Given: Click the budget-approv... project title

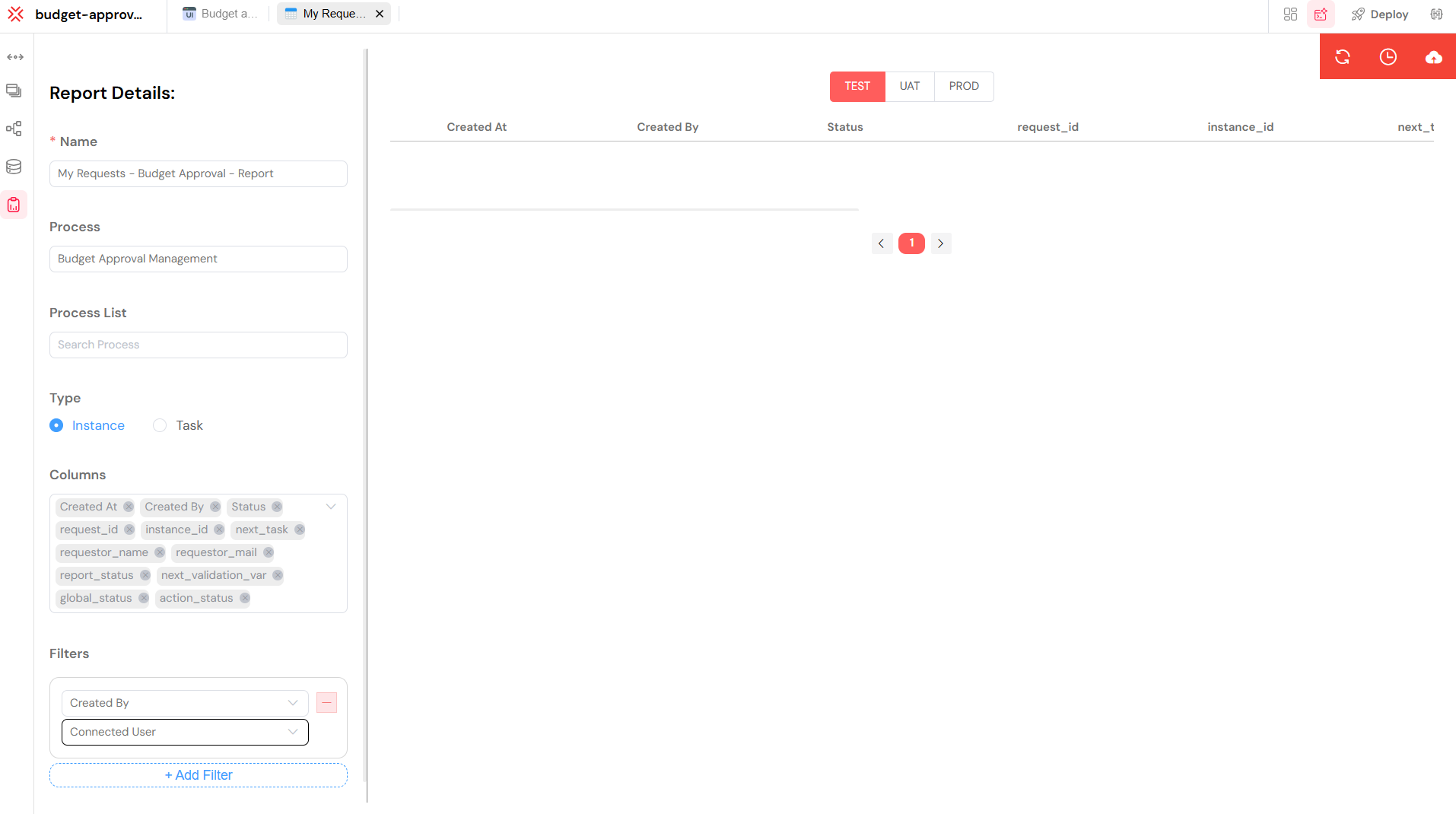Looking at the screenshot, I should (x=89, y=14).
